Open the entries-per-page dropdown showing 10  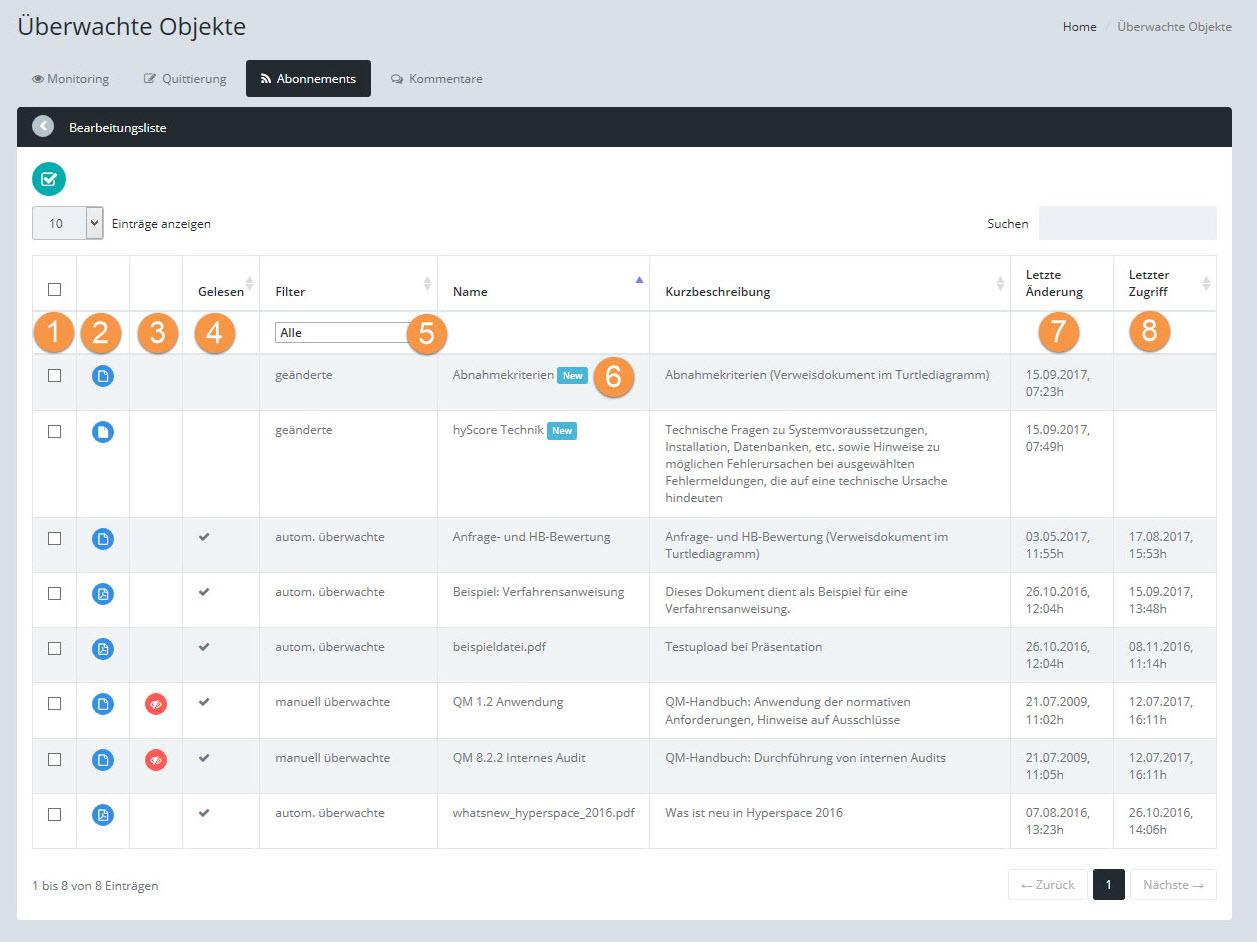67,223
